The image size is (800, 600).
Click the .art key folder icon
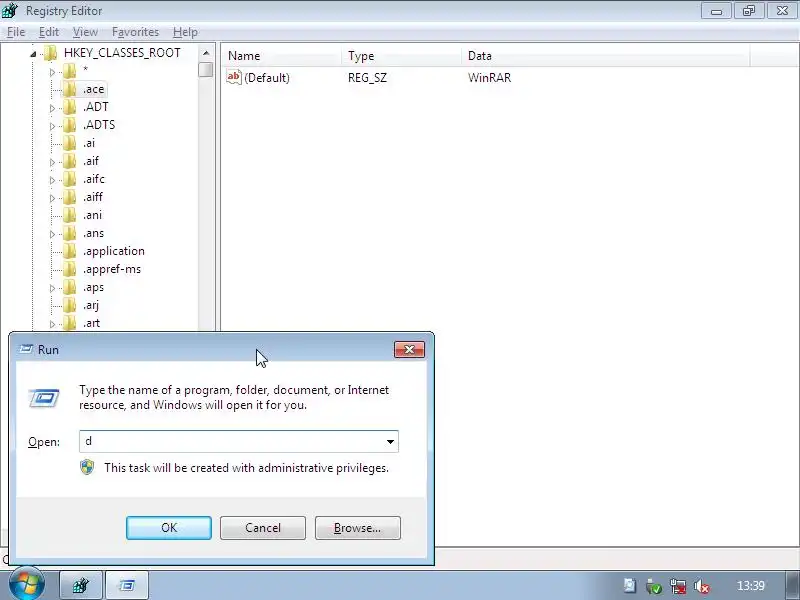tap(69, 323)
